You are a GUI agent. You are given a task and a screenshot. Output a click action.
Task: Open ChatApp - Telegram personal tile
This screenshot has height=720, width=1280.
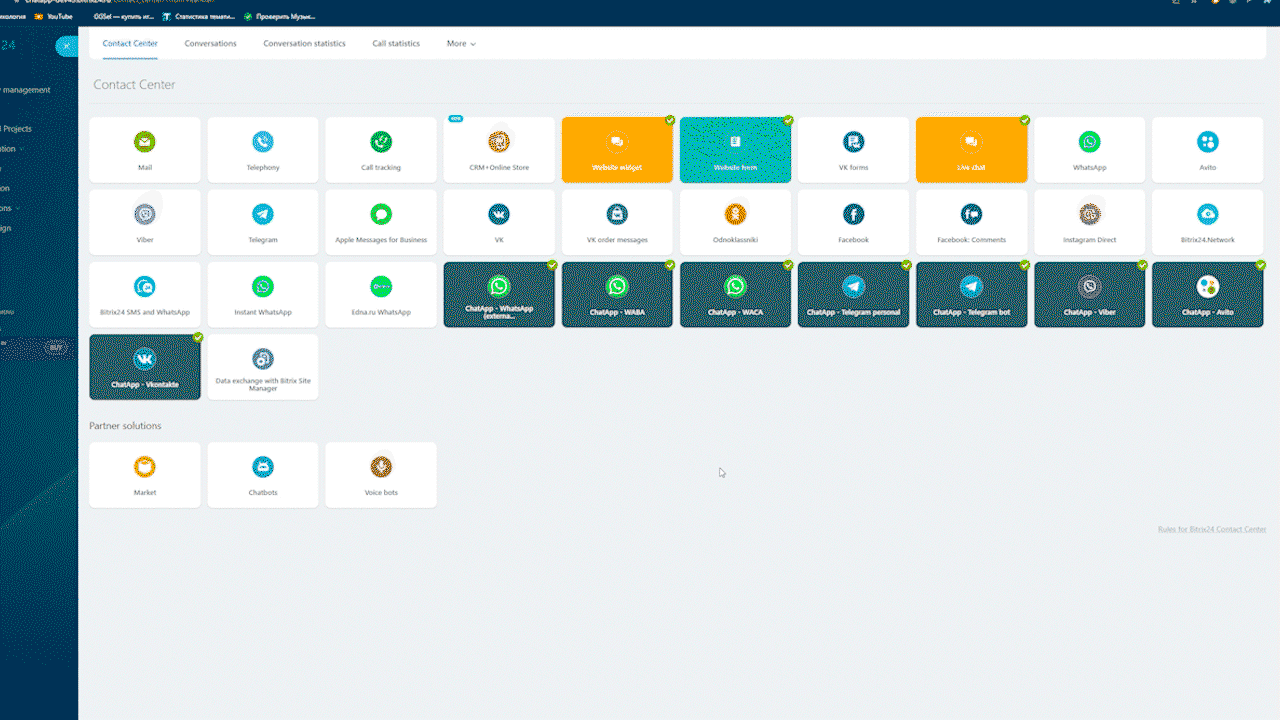pyautogui.click(x=853, y=294)
